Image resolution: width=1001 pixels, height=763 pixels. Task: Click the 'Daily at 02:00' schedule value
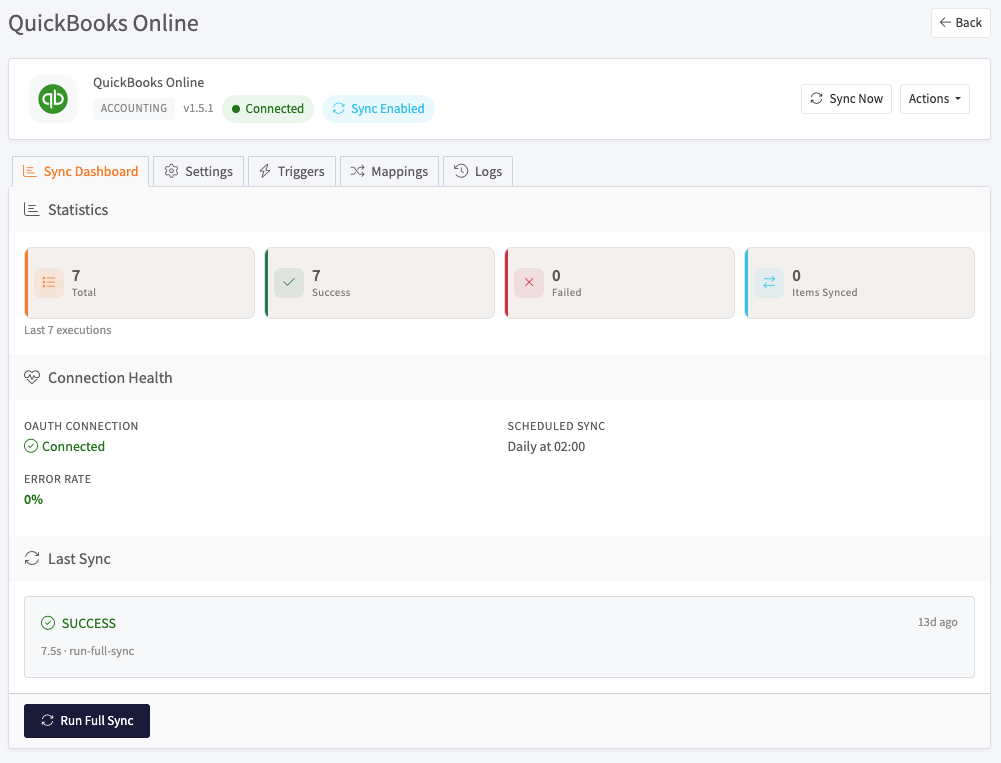pyautogui.click(x=546, y=446)
